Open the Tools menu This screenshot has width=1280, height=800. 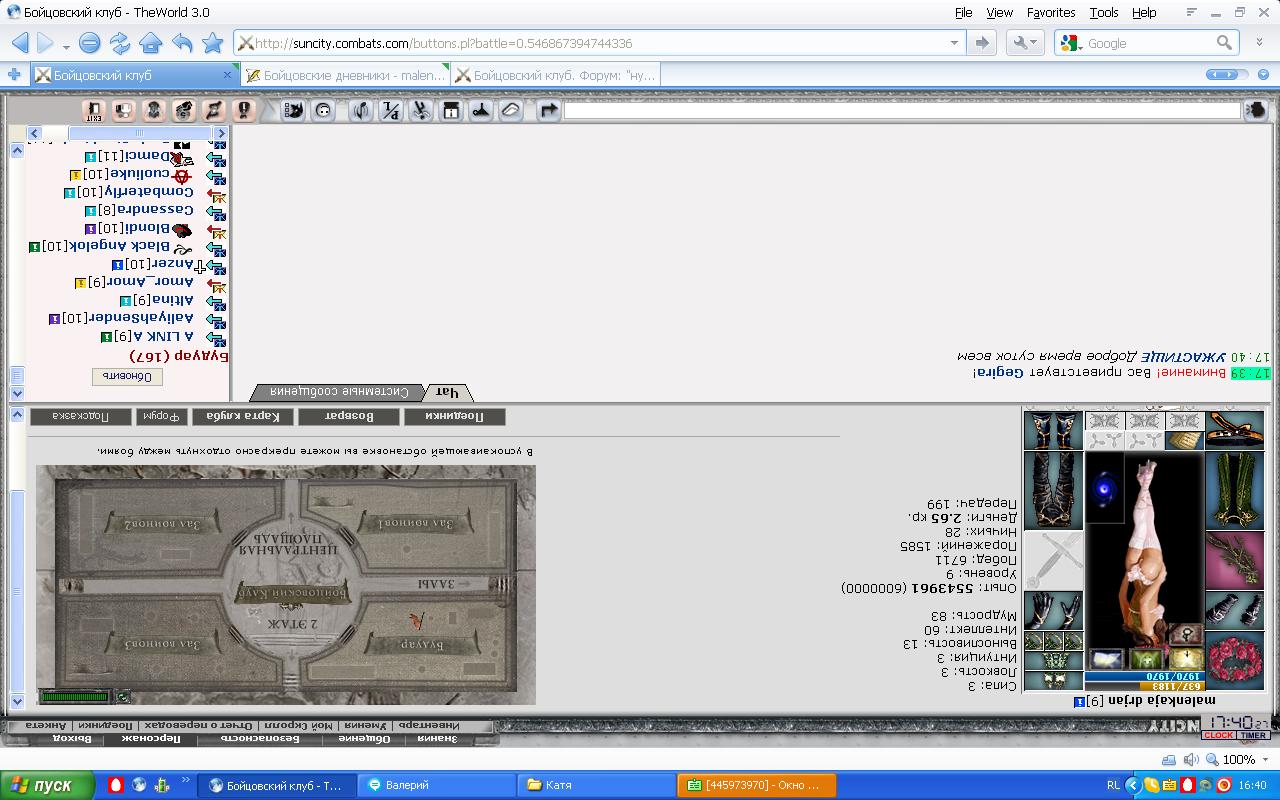[x=1104, y=13]
